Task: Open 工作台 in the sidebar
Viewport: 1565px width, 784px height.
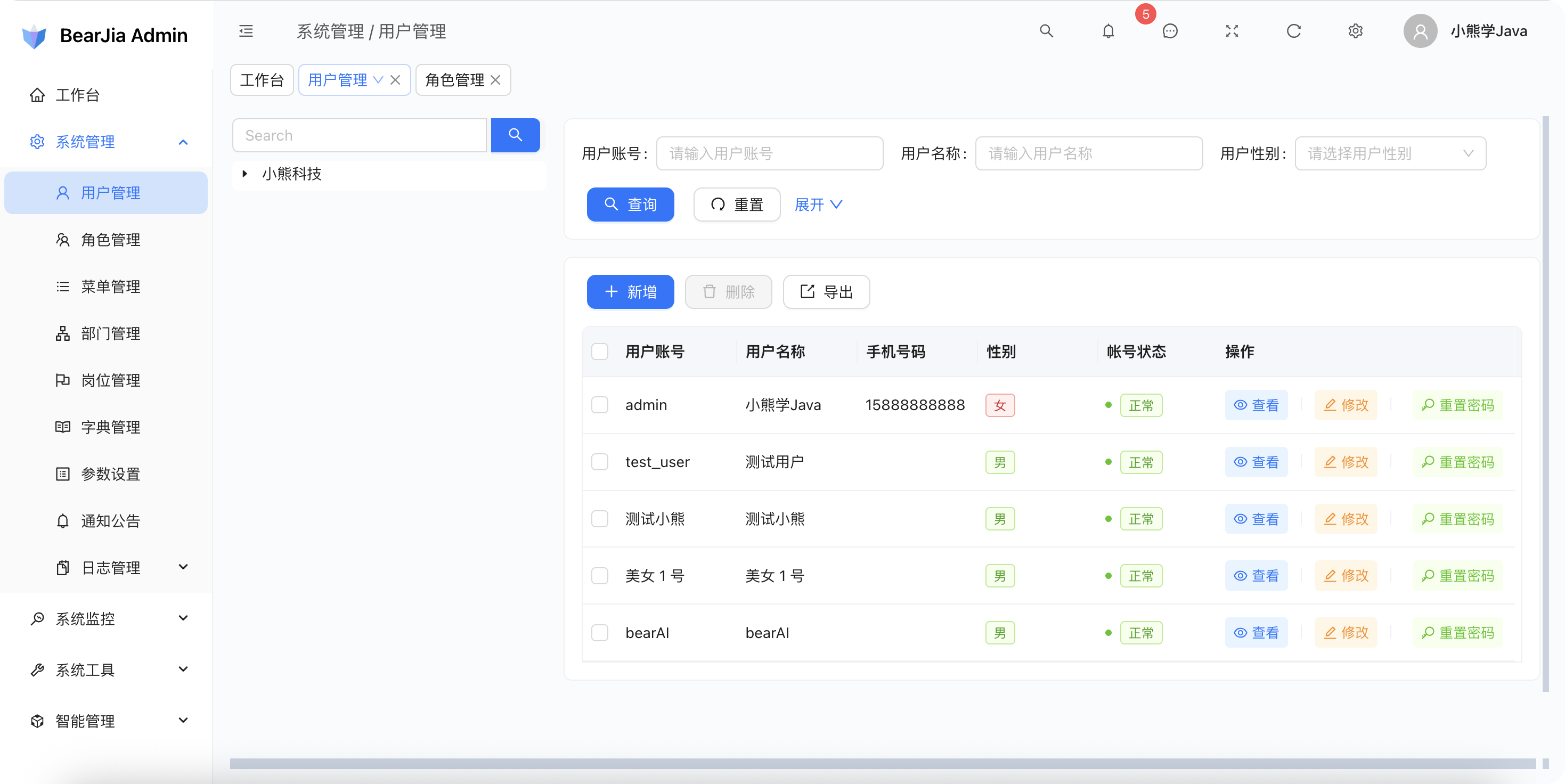Action: [105, 95]
